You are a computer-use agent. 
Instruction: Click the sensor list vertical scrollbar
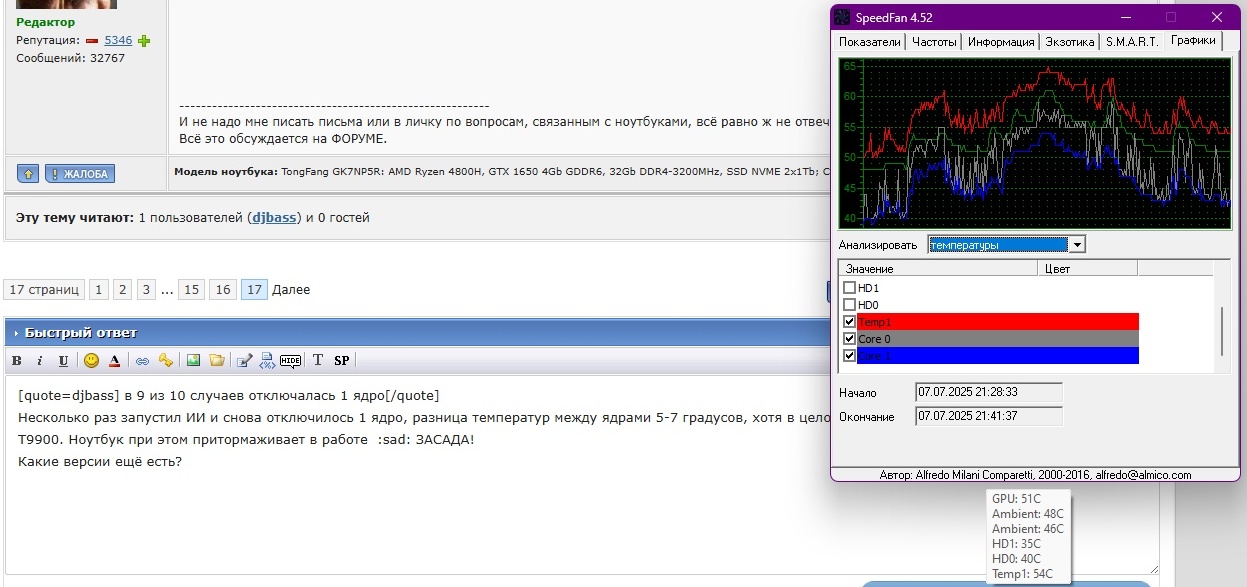tap(1221, 330)
